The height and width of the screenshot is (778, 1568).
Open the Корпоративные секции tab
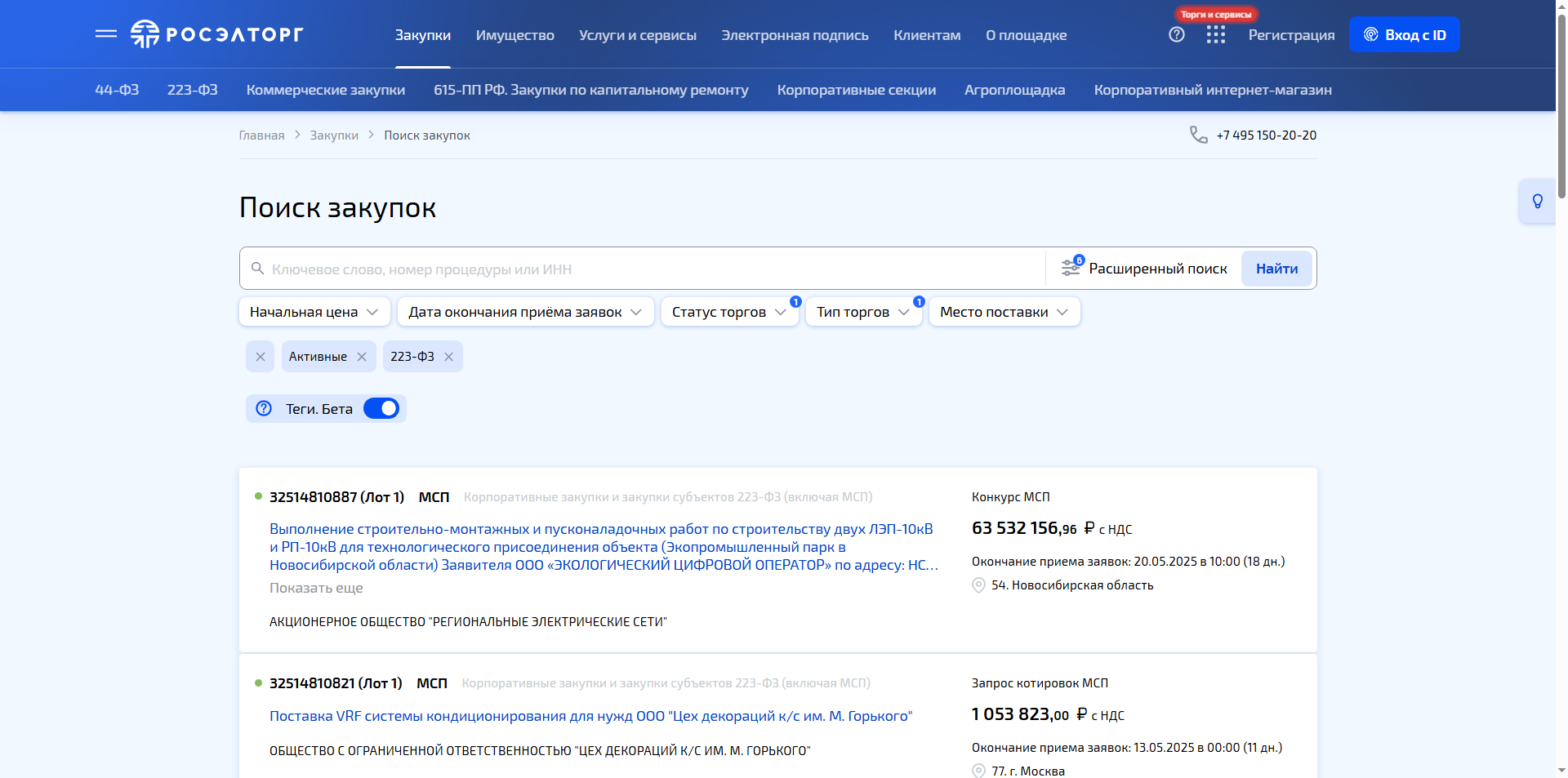click(857, 90)
